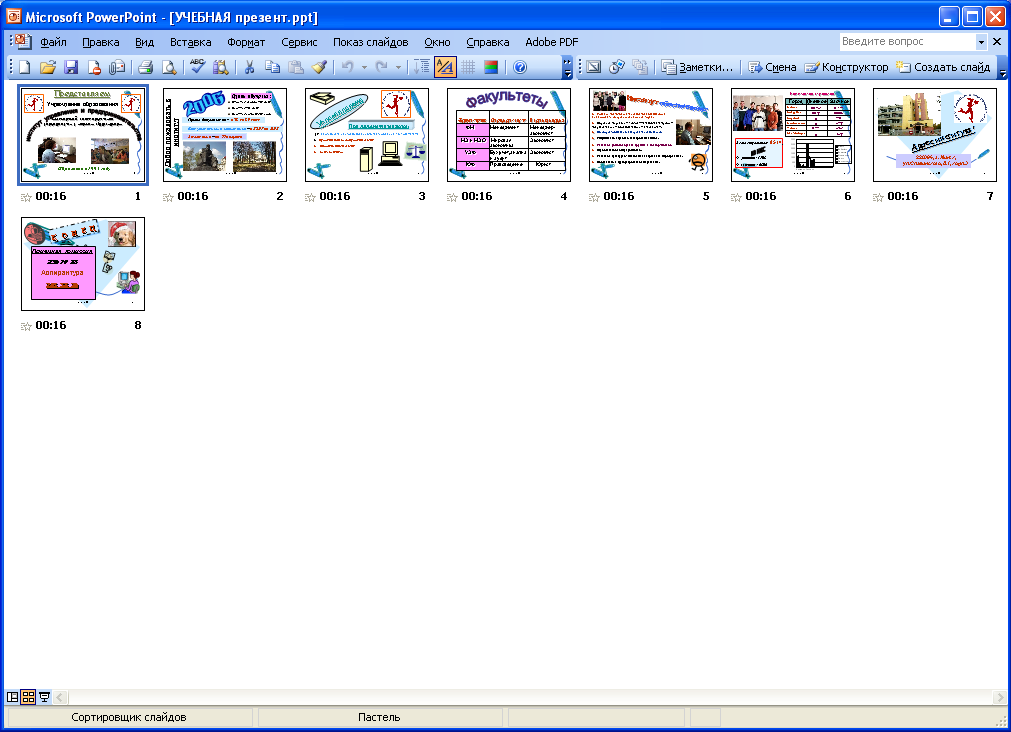Image resolution: width=1011 pixels, height=732 pixels.
Task: Save the presentation with floppy icon
Action: [x=71, y=67]
